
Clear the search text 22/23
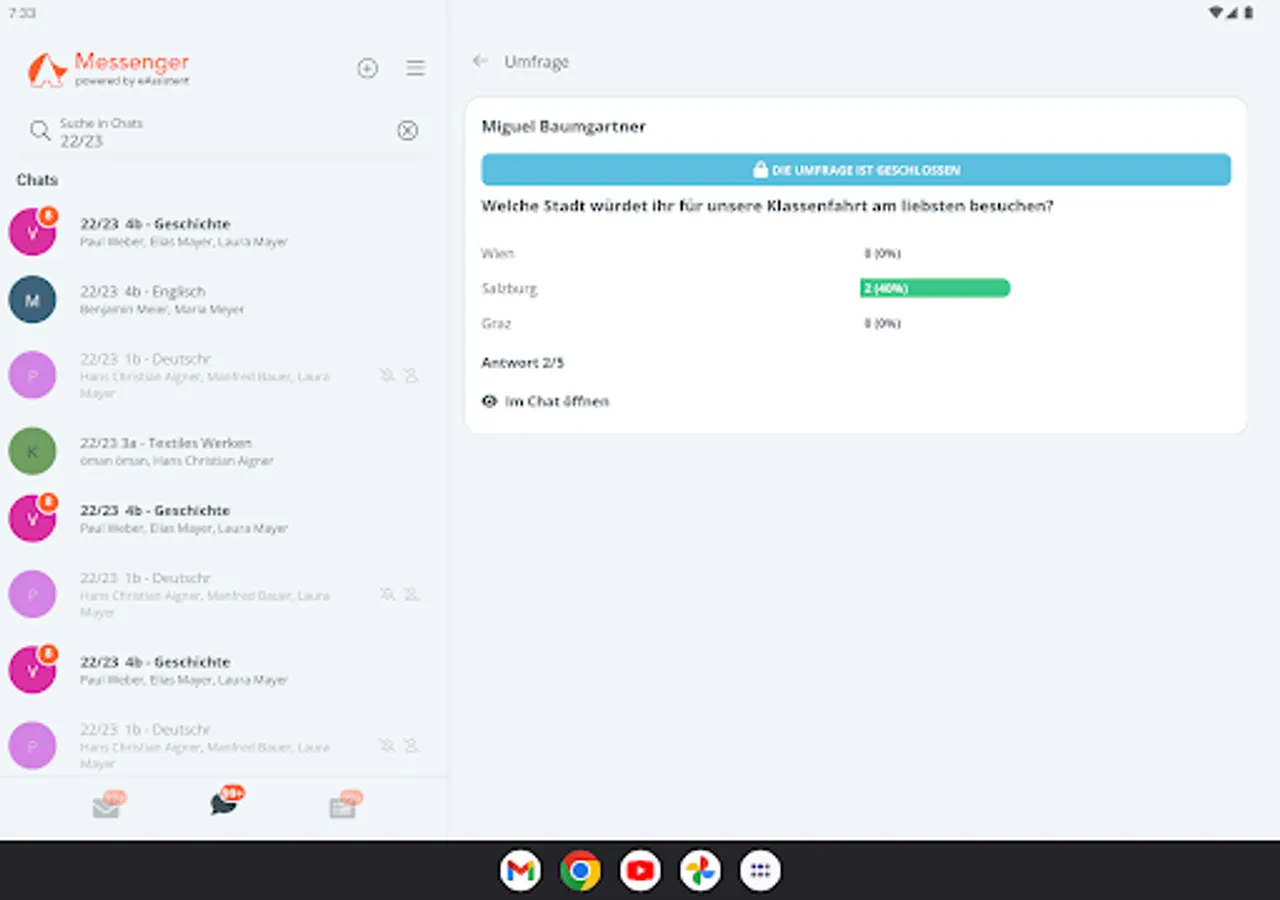point(408,131)
